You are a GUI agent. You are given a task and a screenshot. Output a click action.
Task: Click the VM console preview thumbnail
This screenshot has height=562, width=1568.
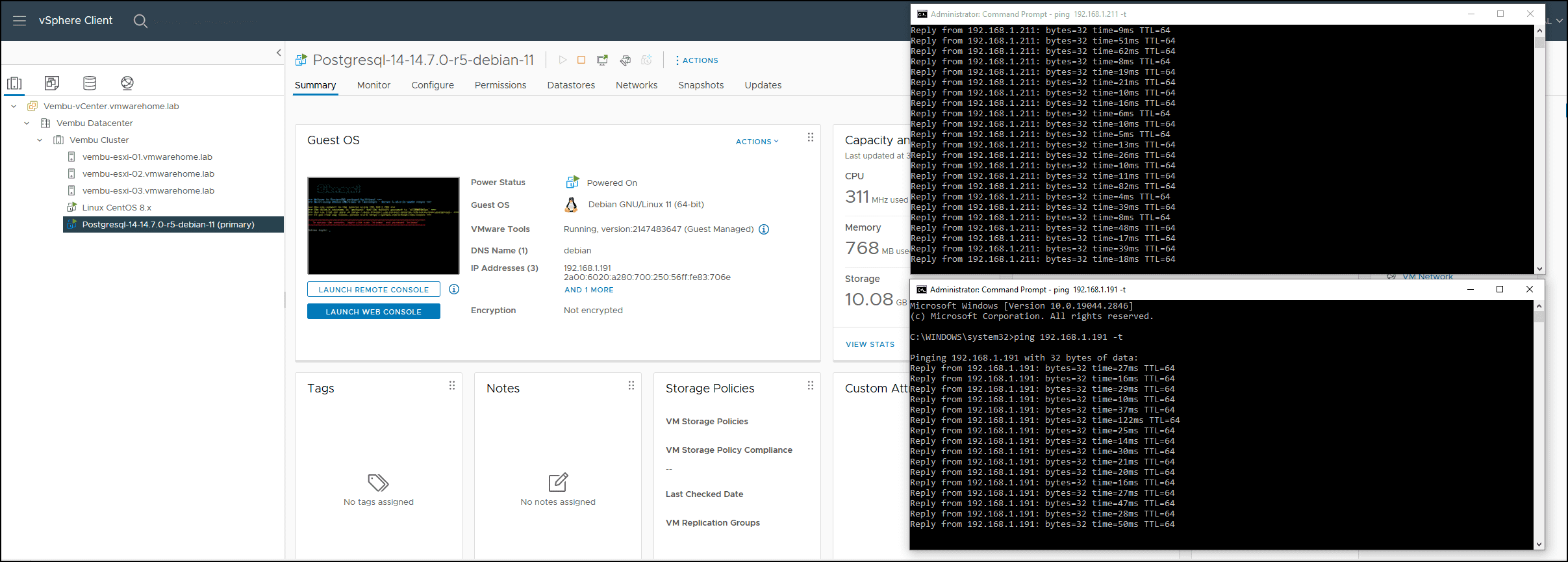(x=383, y=225)
